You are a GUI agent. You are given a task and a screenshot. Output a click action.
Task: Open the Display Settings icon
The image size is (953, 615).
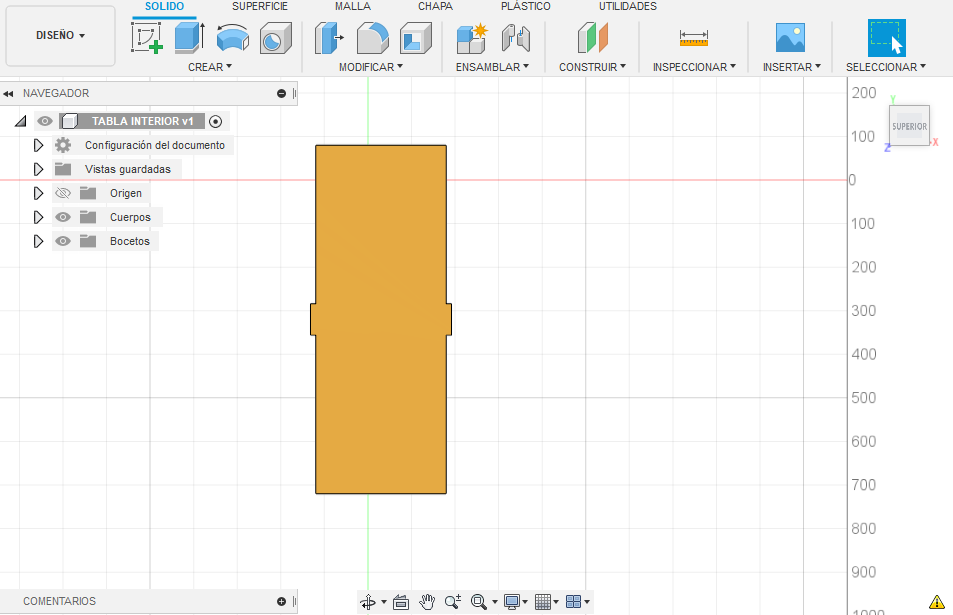pyautogui.click(x=512, y=602)
